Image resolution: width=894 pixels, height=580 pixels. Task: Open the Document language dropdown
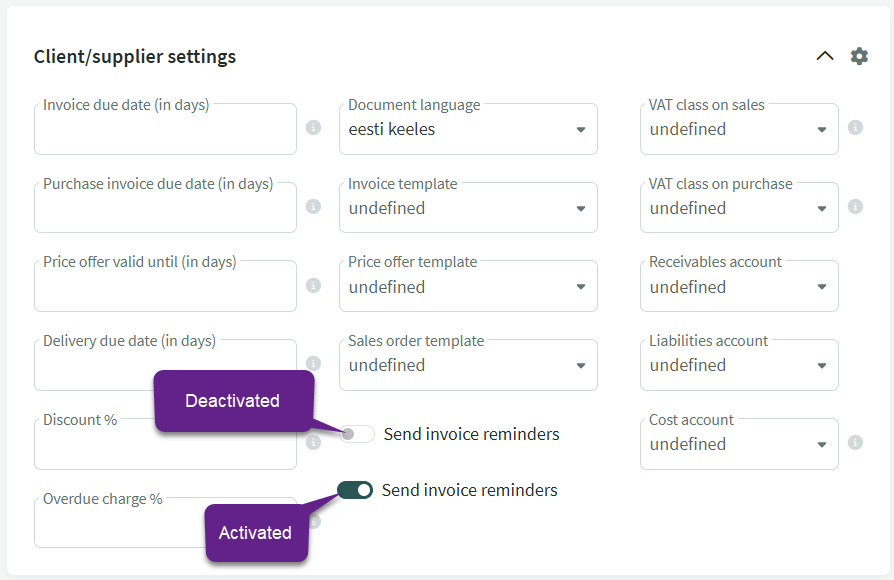pos(468,129)
